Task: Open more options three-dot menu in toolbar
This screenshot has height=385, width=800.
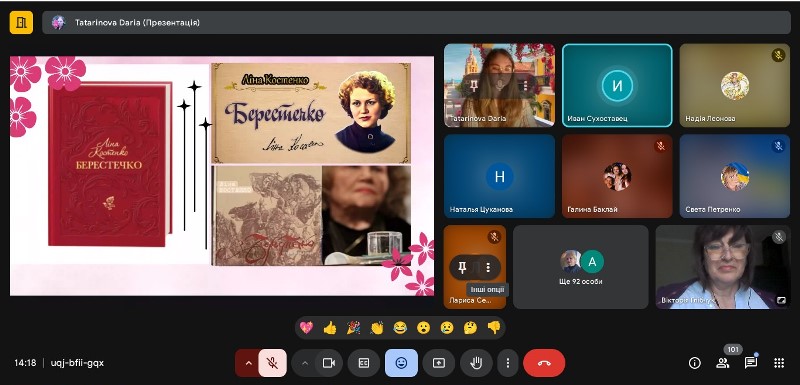Action: point(508,363)
